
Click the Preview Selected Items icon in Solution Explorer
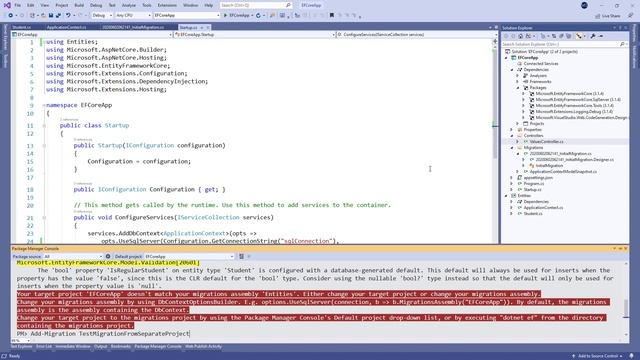point(601,36)
